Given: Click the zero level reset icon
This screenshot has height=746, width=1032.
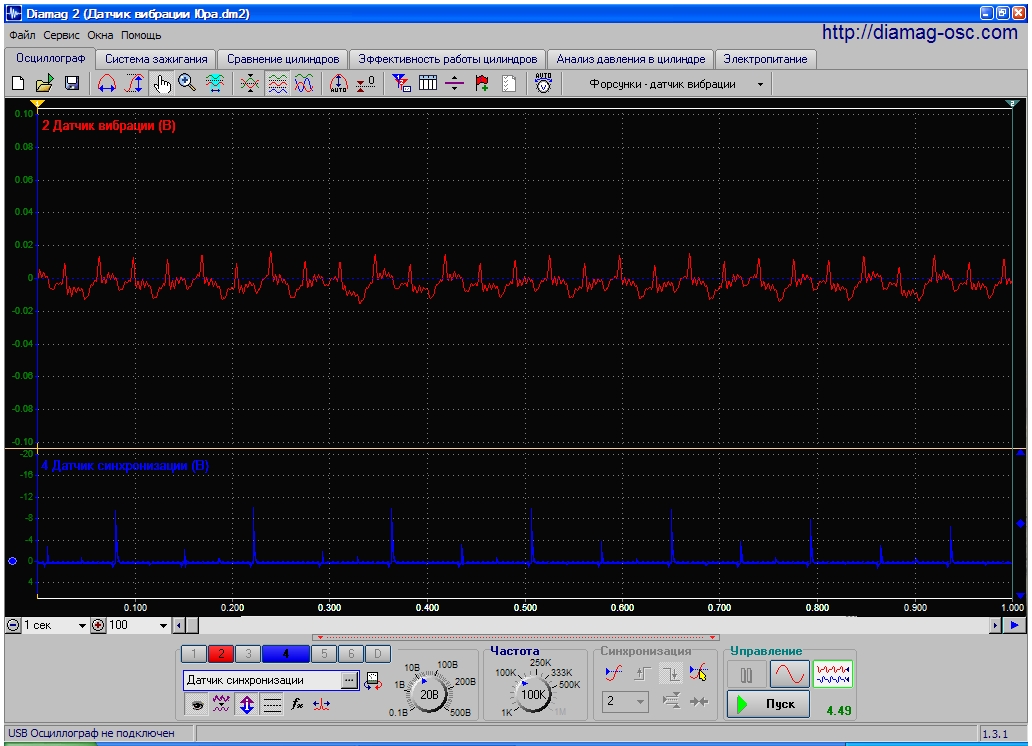Looking at the screenshot, I should [365, 84].
